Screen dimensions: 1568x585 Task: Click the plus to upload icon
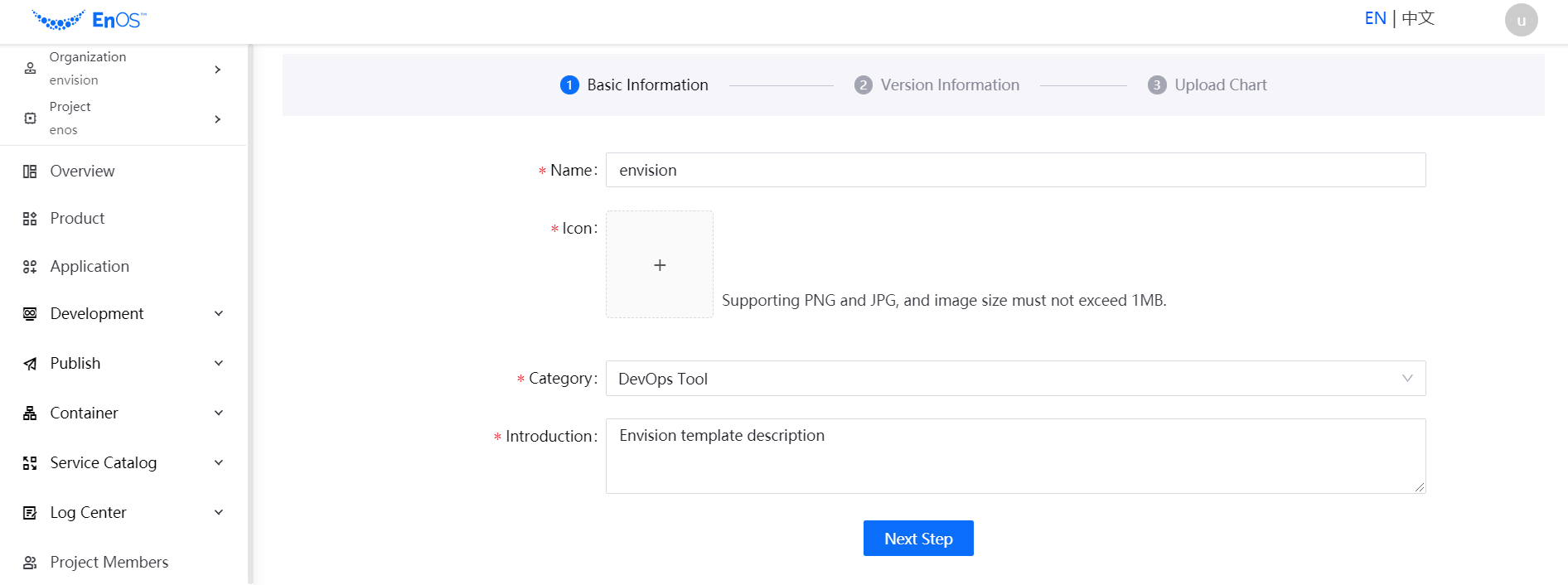coord(660,264)
